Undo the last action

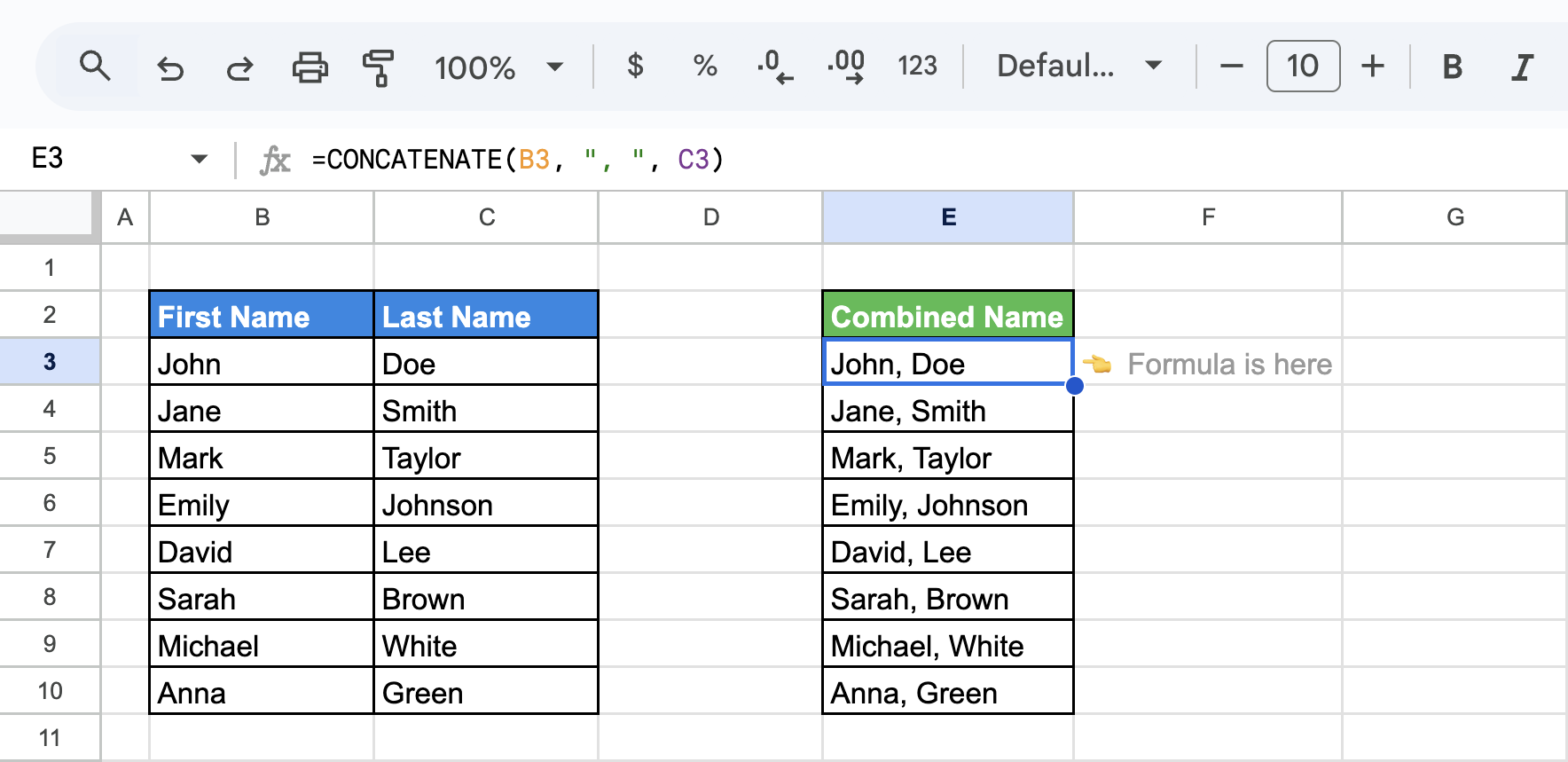click(170, 67)
